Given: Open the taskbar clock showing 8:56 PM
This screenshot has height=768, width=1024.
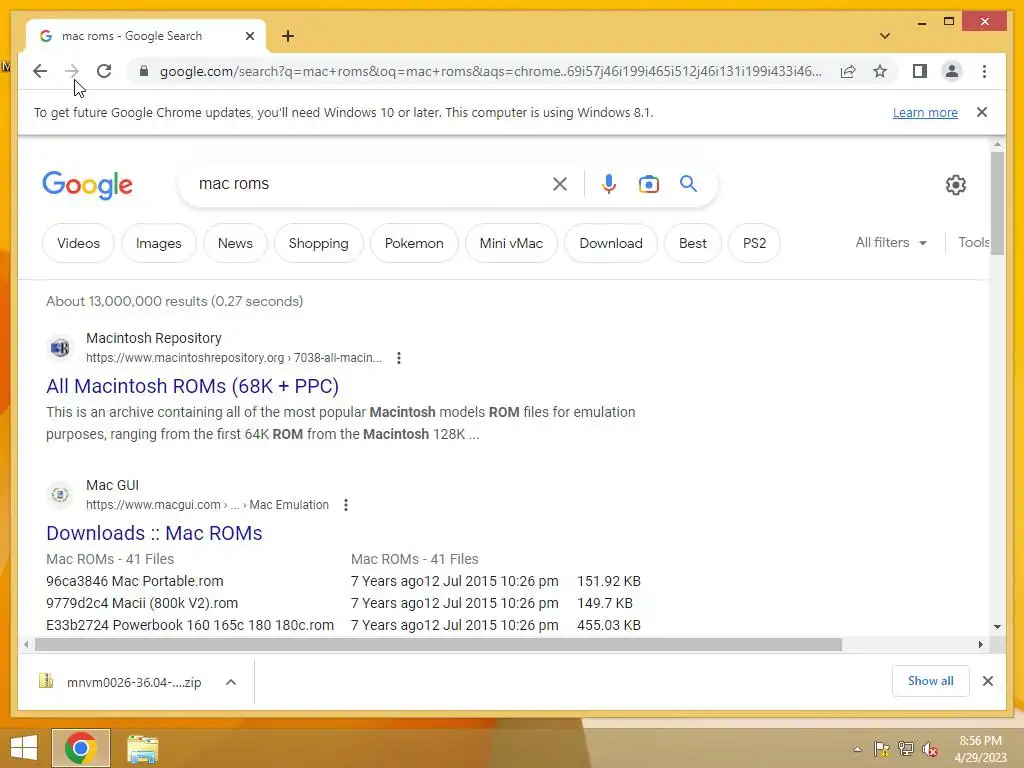Looking at the screenshot, I should [x=980, y=749].
